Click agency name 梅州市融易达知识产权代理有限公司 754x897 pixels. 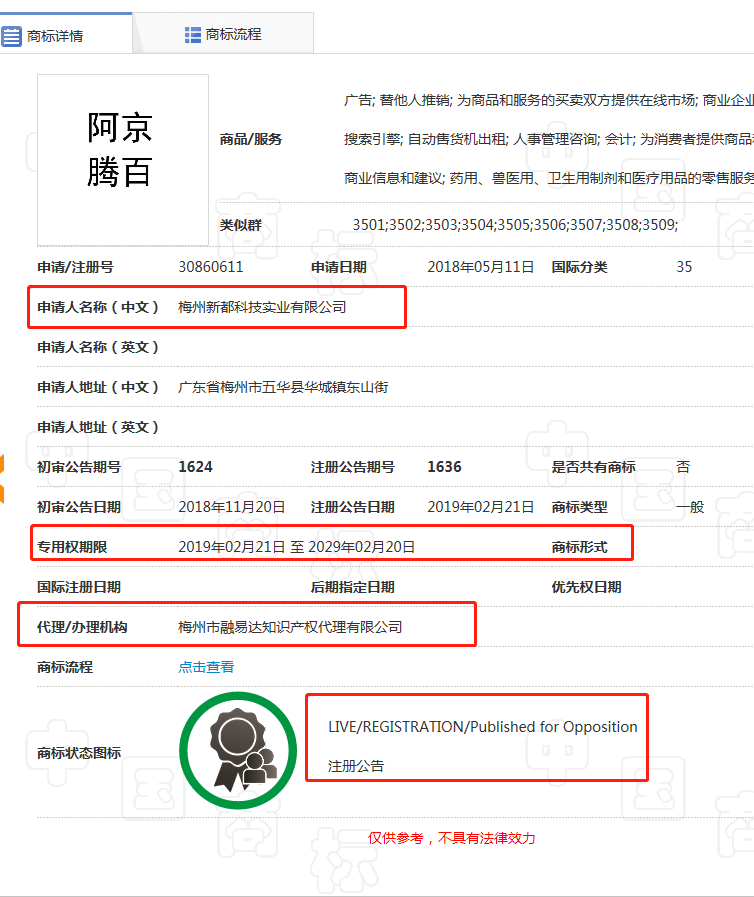tap(290, 627)
